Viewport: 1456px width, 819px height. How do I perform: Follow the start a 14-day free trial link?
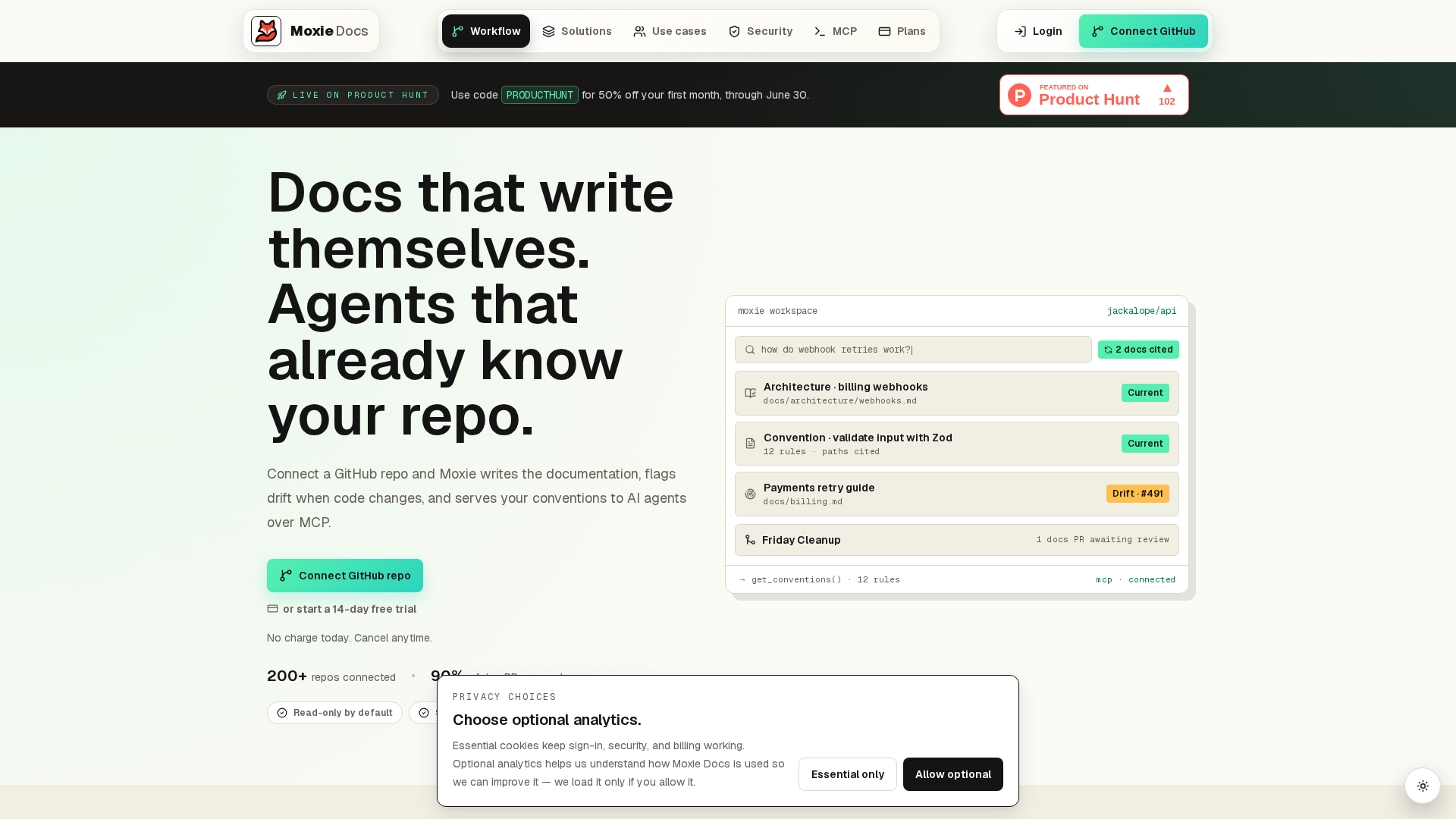(x=350, y=609)
